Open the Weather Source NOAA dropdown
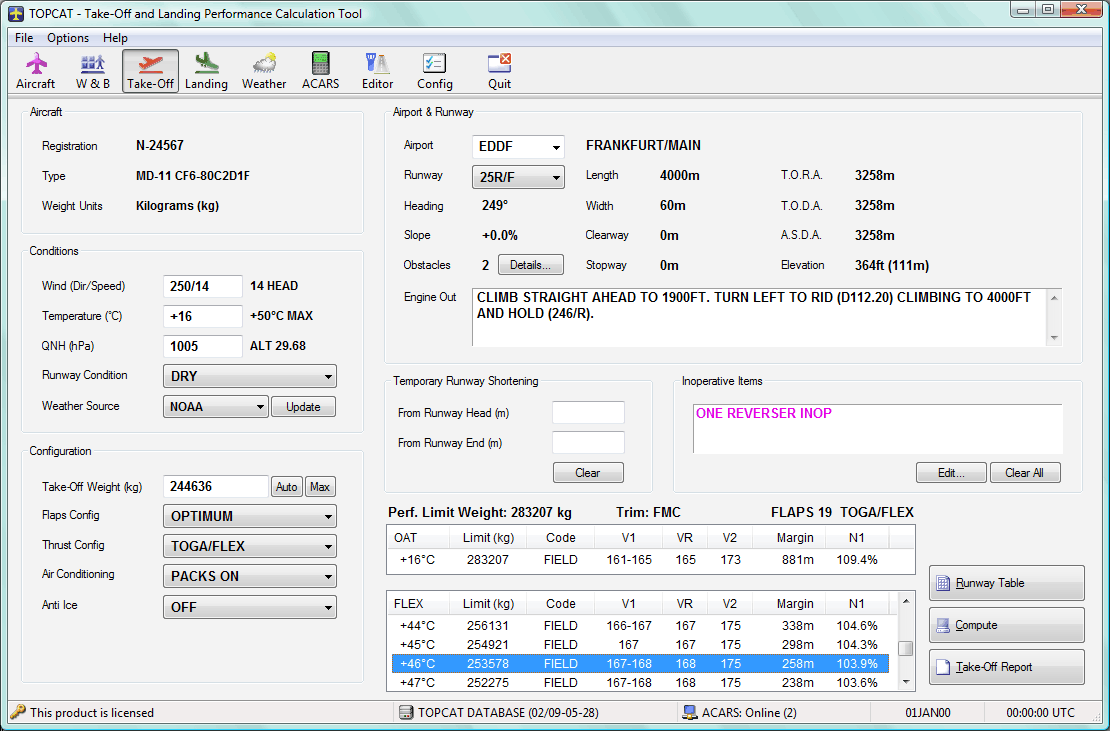Image resolution: width=1110 pixels, height=731 pixels. pyautogui.click(x=215, y=406)
